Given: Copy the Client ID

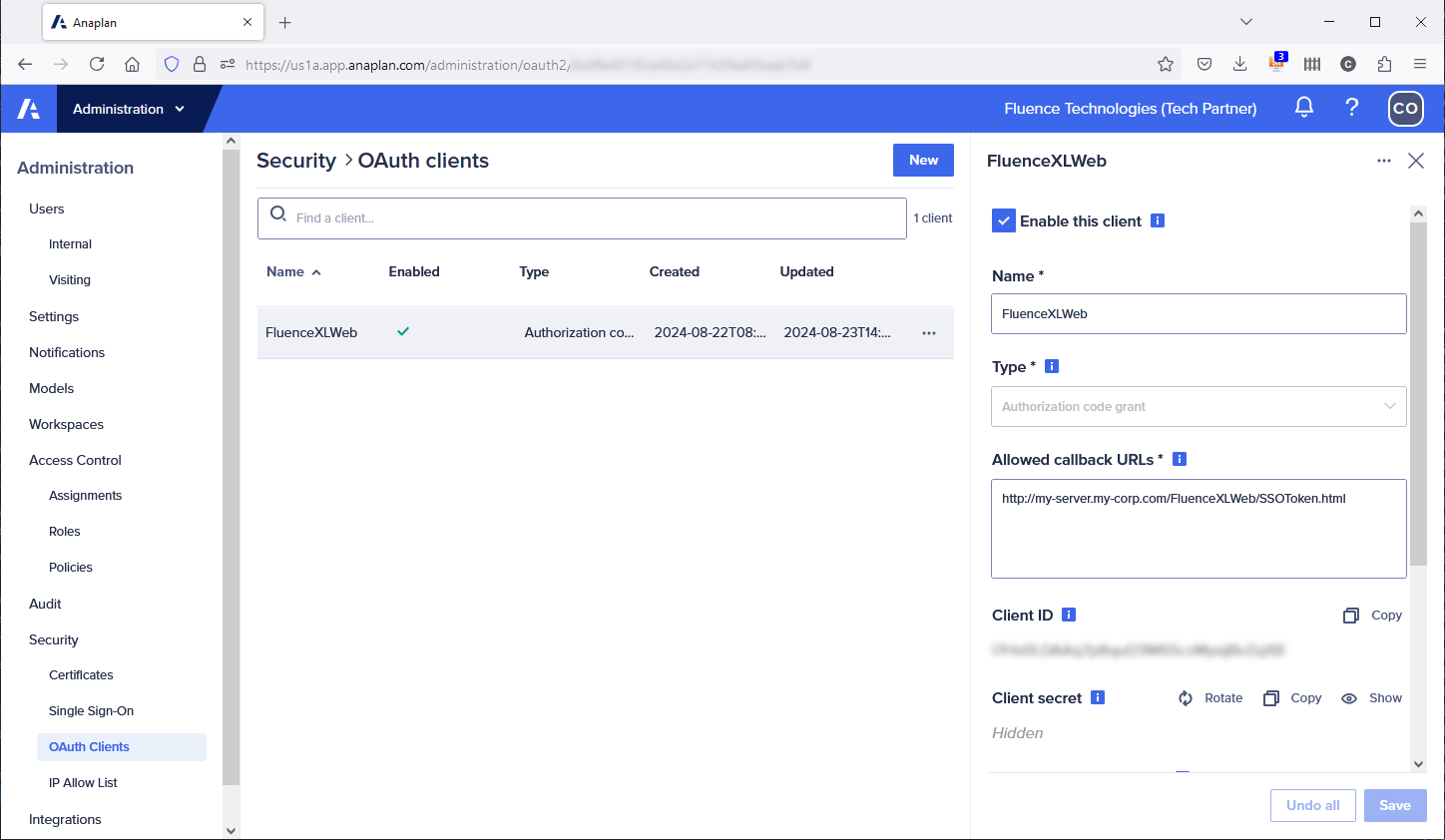Looking at the screenshot, I should [1372, 616].
